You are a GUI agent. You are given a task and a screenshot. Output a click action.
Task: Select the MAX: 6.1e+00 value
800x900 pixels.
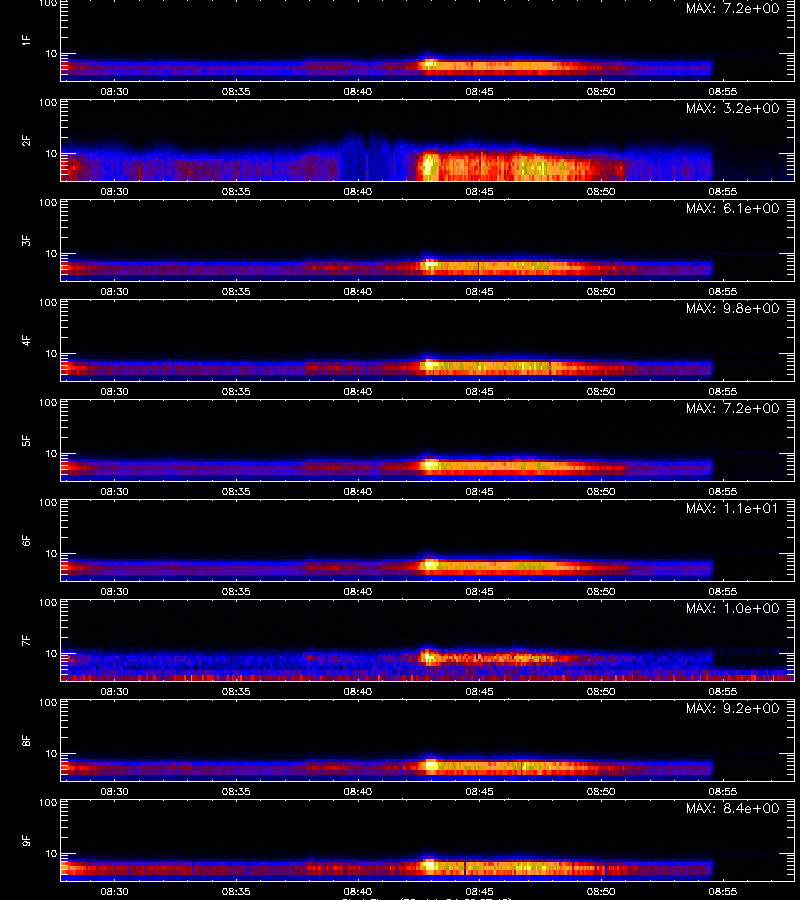732,208
